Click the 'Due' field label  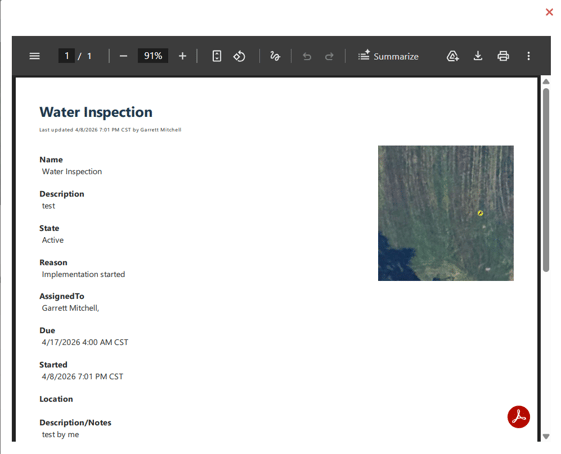(47, 331)
